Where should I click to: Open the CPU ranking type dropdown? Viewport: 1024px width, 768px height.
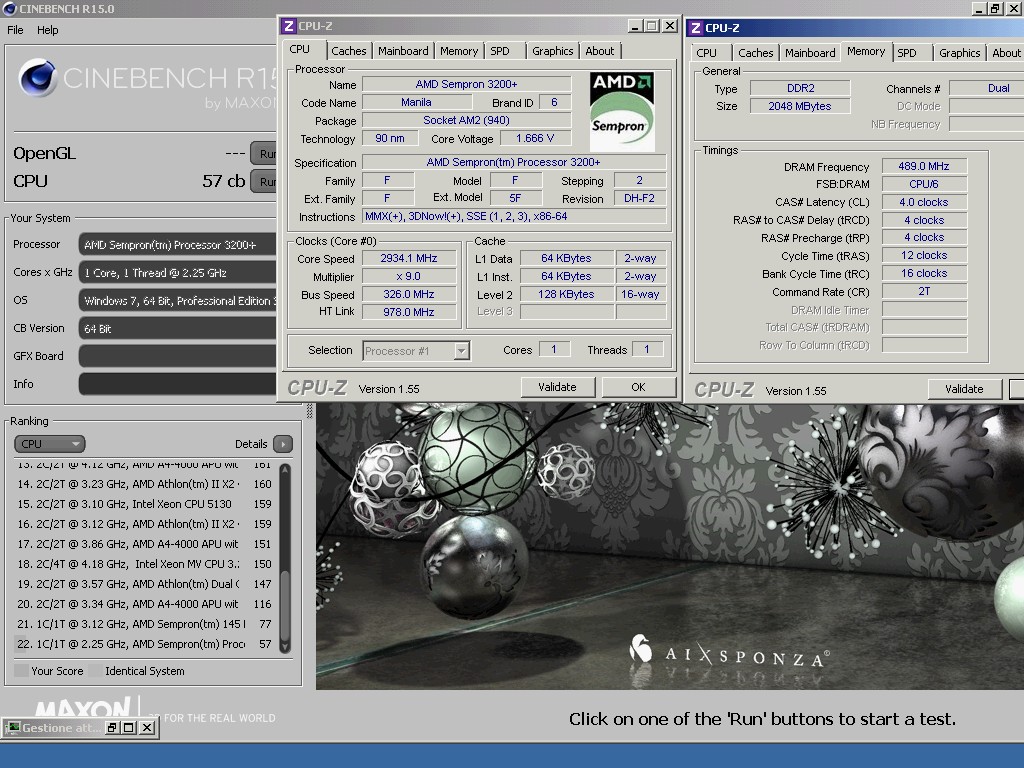(x=50, y=444)
